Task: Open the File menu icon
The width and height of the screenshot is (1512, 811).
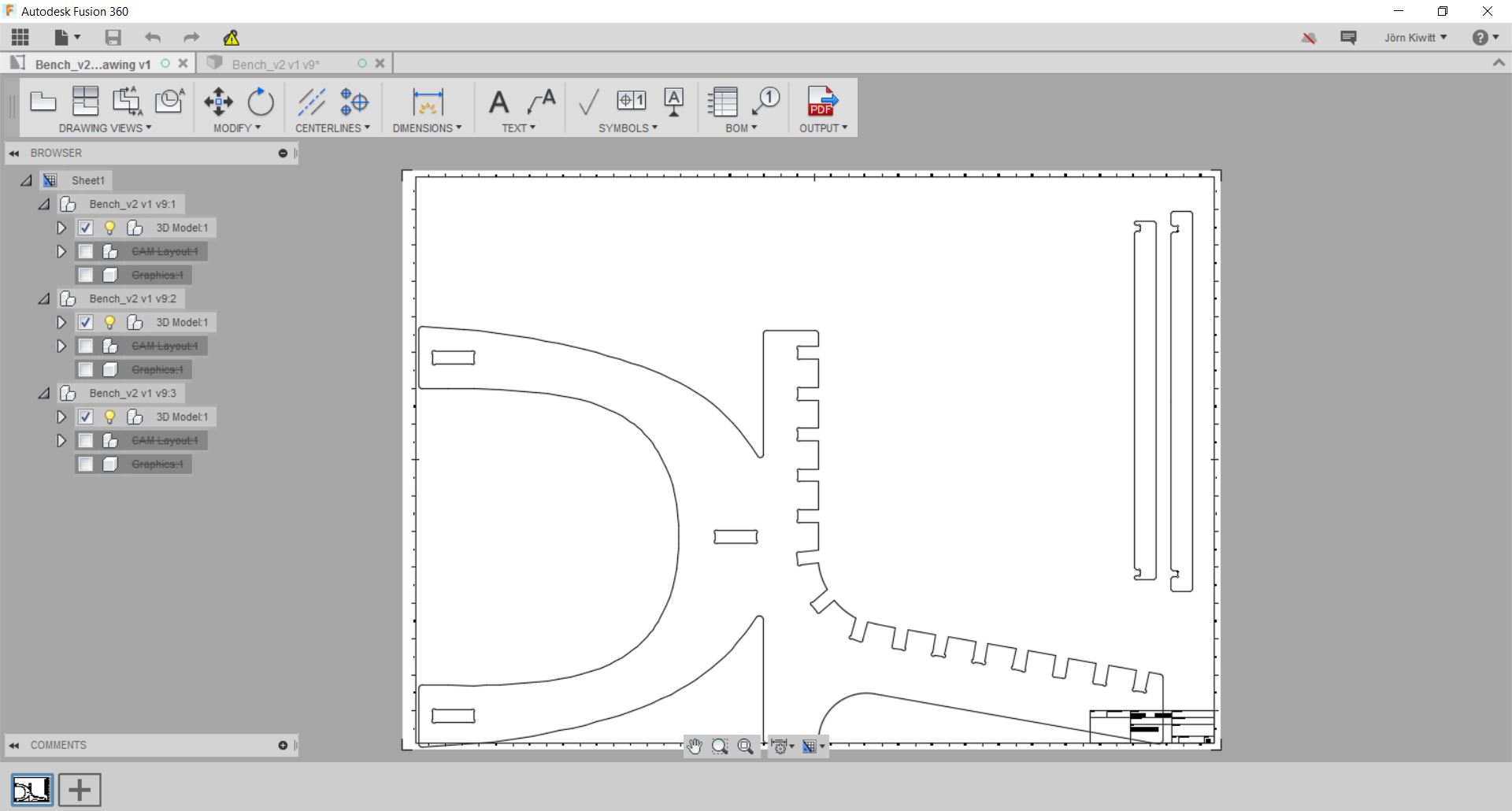Action: 67,37
